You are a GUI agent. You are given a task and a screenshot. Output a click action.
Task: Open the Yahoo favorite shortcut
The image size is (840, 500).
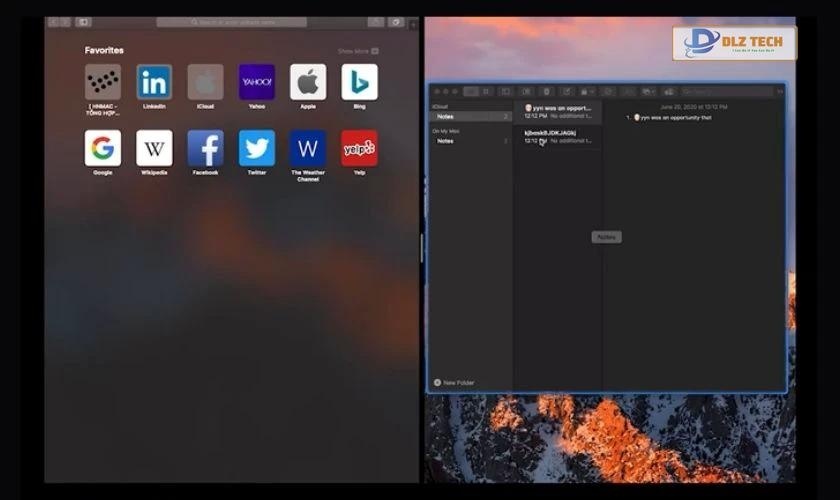257,82
